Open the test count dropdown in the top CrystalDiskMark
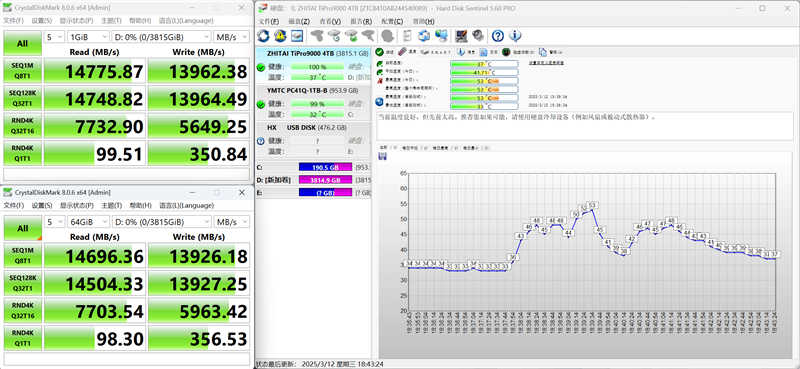This screenshot has height=369, width=800. [55, 37]
